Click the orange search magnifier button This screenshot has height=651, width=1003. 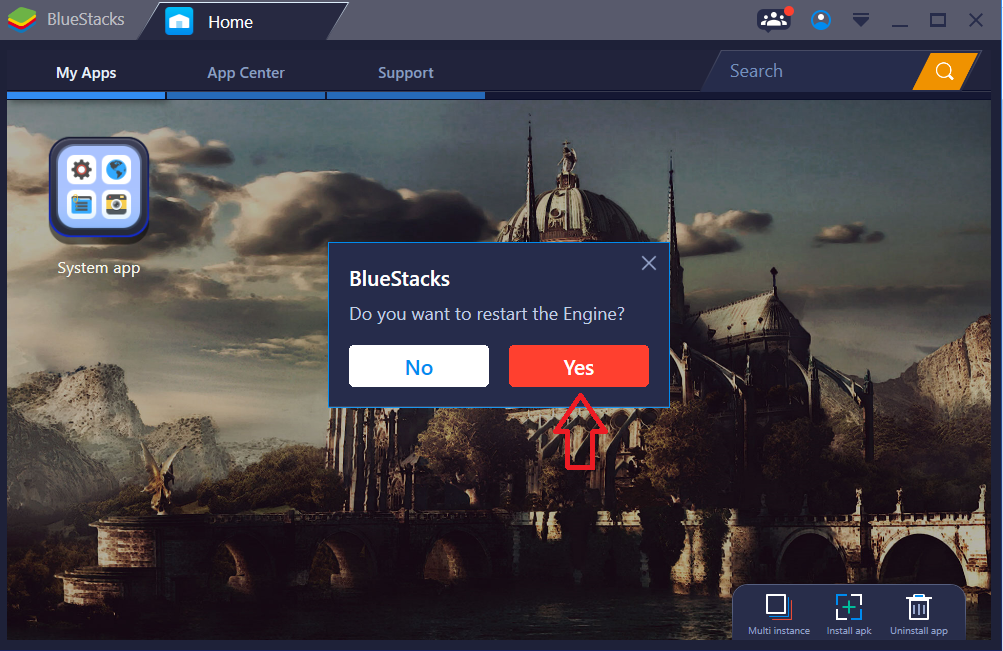point(944,71)
